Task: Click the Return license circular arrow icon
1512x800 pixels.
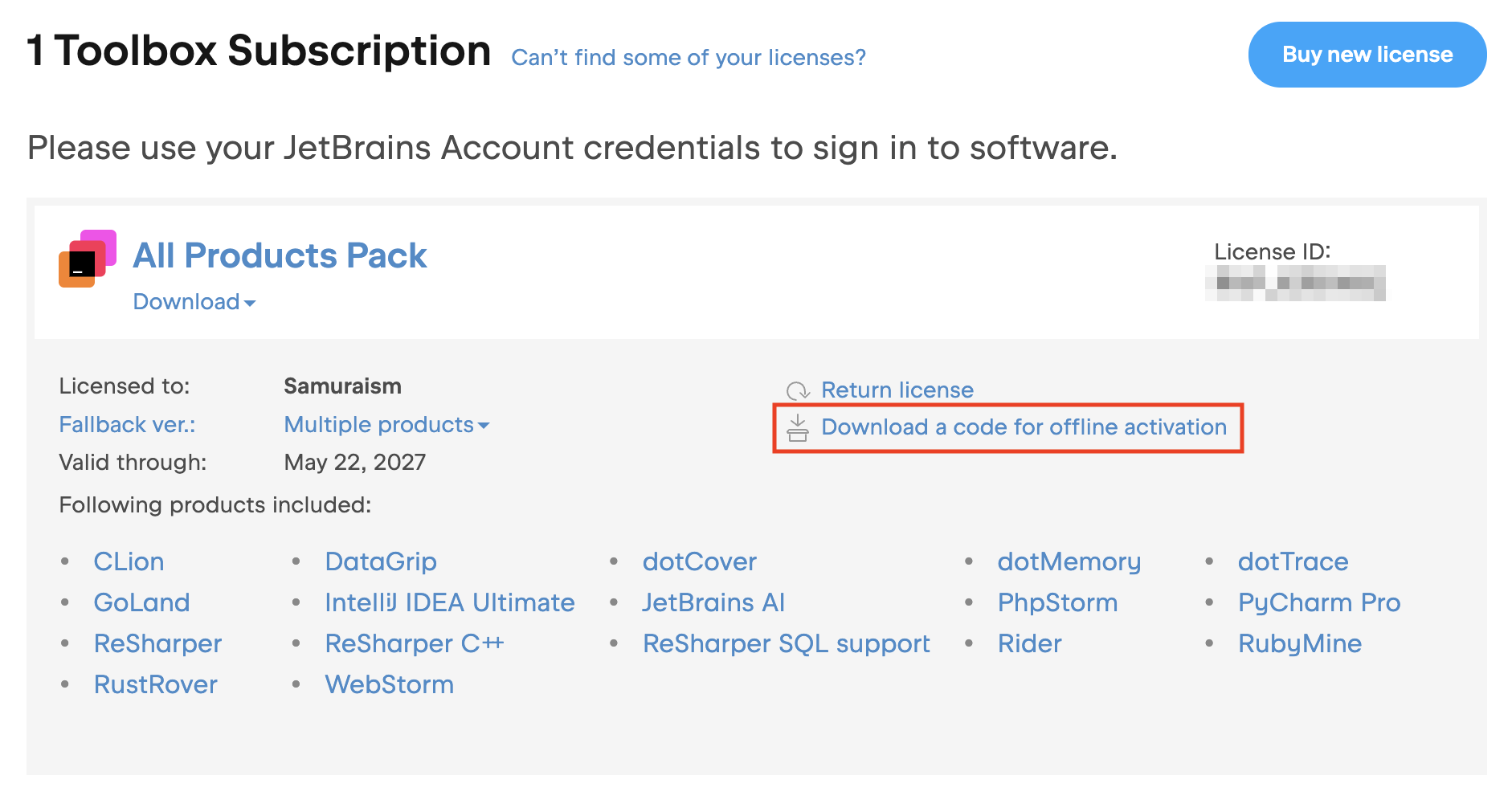Action: point(798,391)
